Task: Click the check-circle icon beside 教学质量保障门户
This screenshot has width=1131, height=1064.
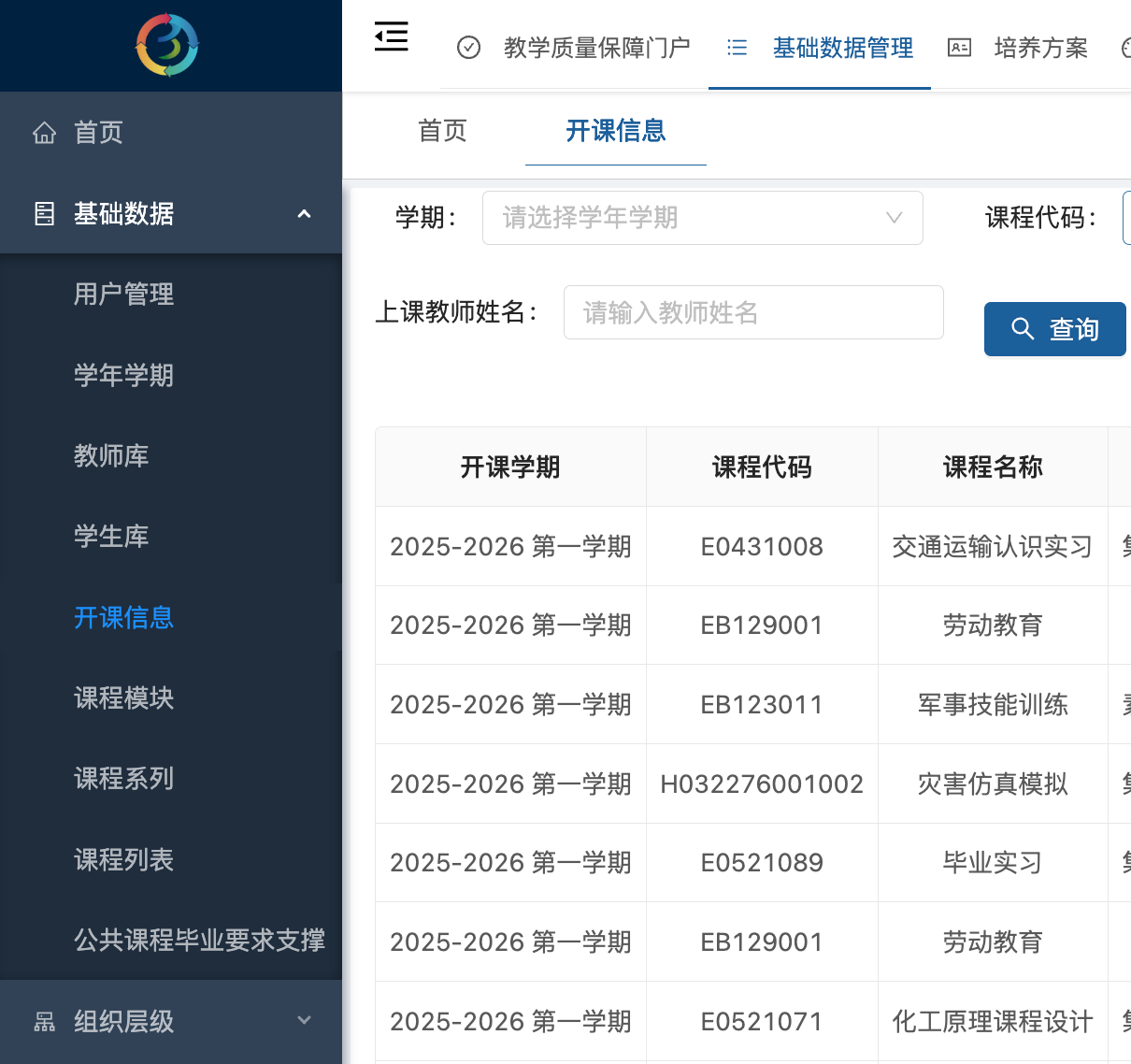Action: click(468, 48)
